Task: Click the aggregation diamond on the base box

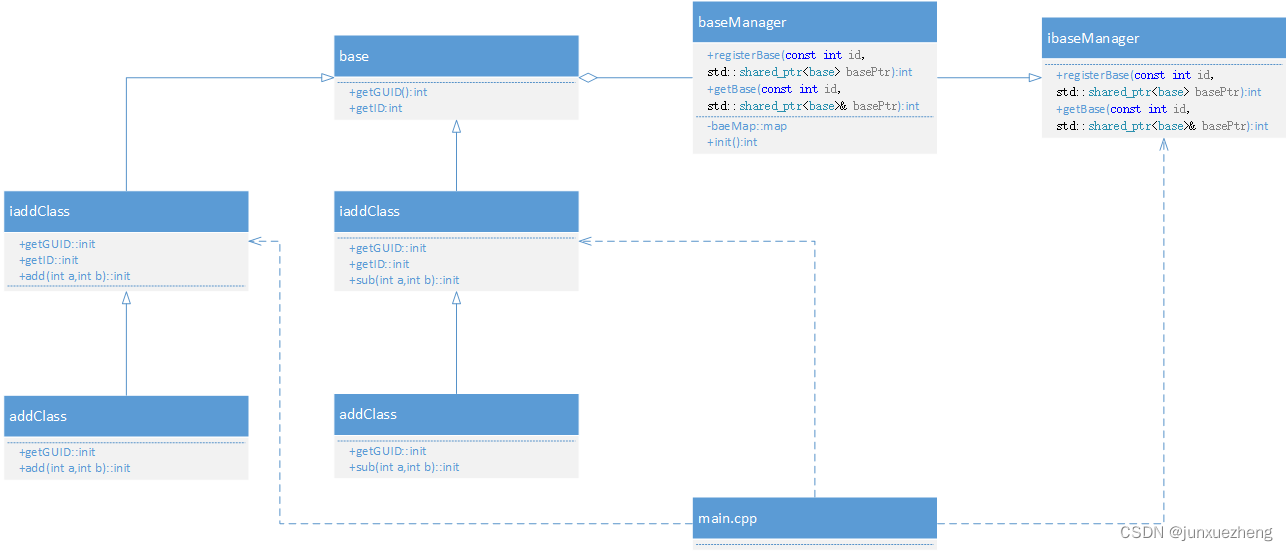Action: tap(589, 77)
